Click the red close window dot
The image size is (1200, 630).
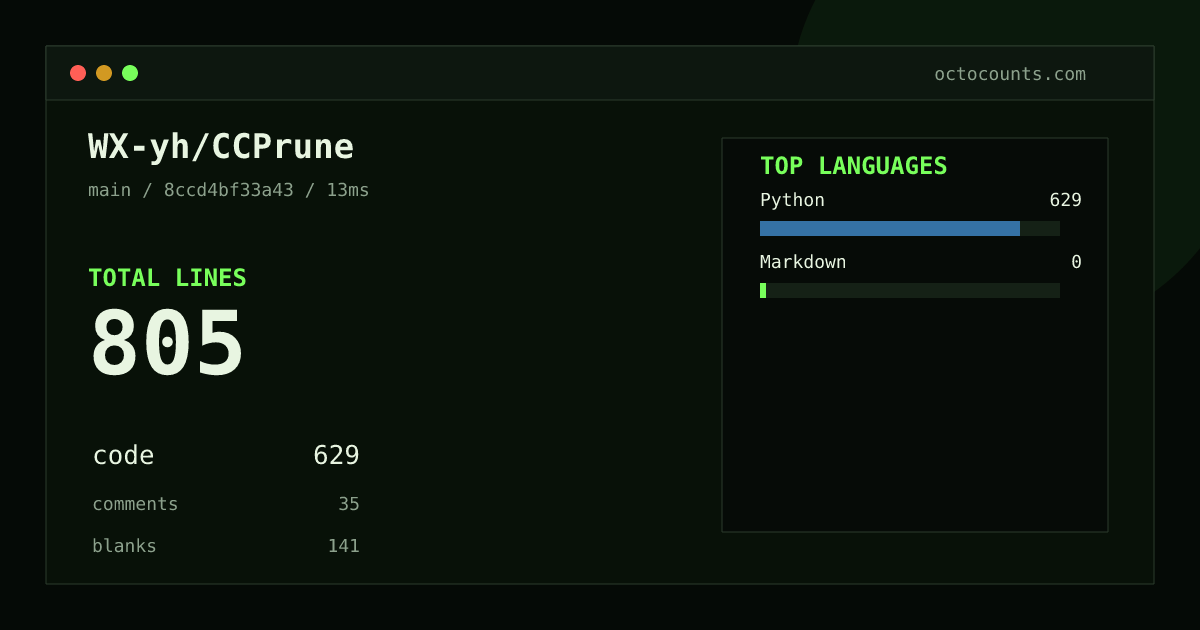click(78, 73)
